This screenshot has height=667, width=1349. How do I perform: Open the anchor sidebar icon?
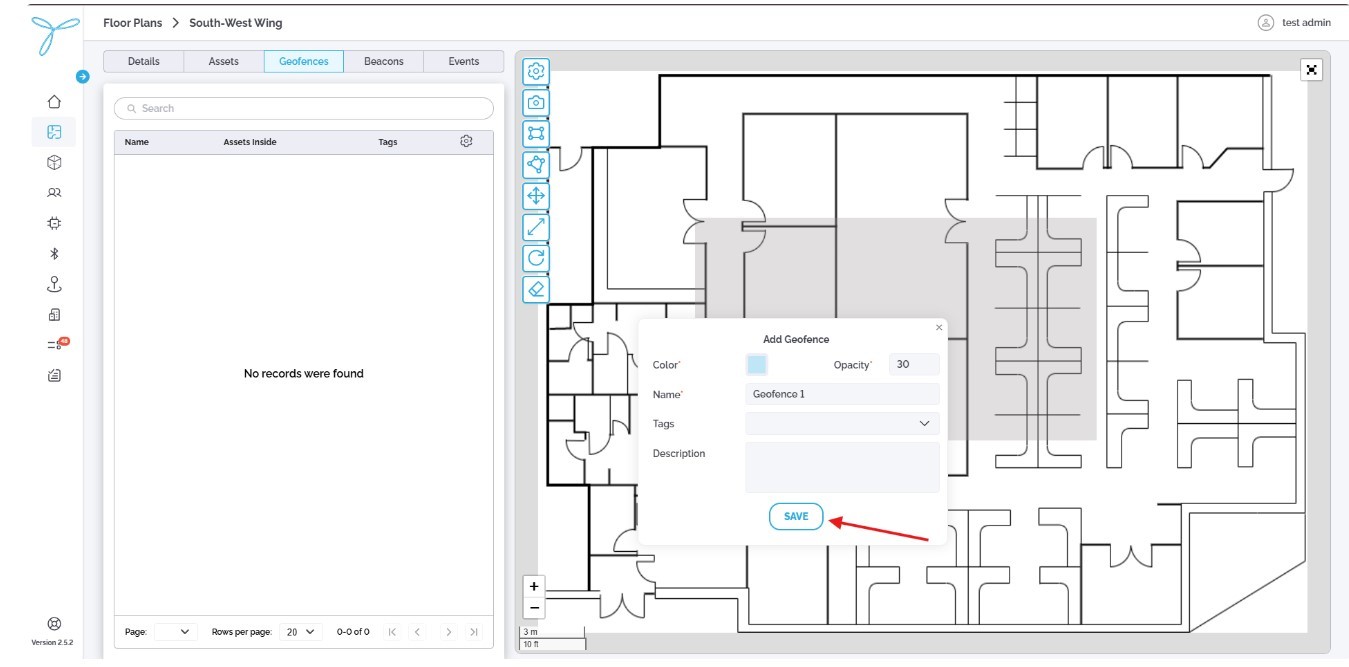point(54,284)
